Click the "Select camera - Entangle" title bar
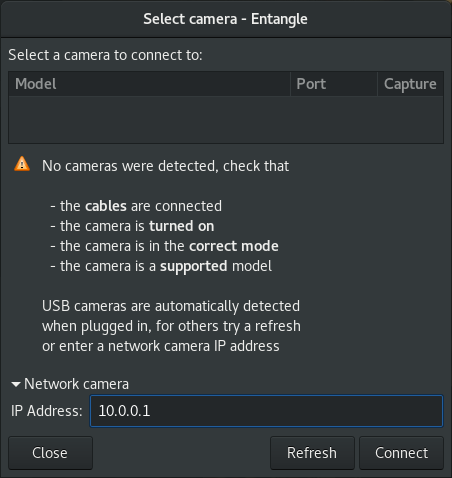This screenshot has height=478, width=452. pos(226,19)
